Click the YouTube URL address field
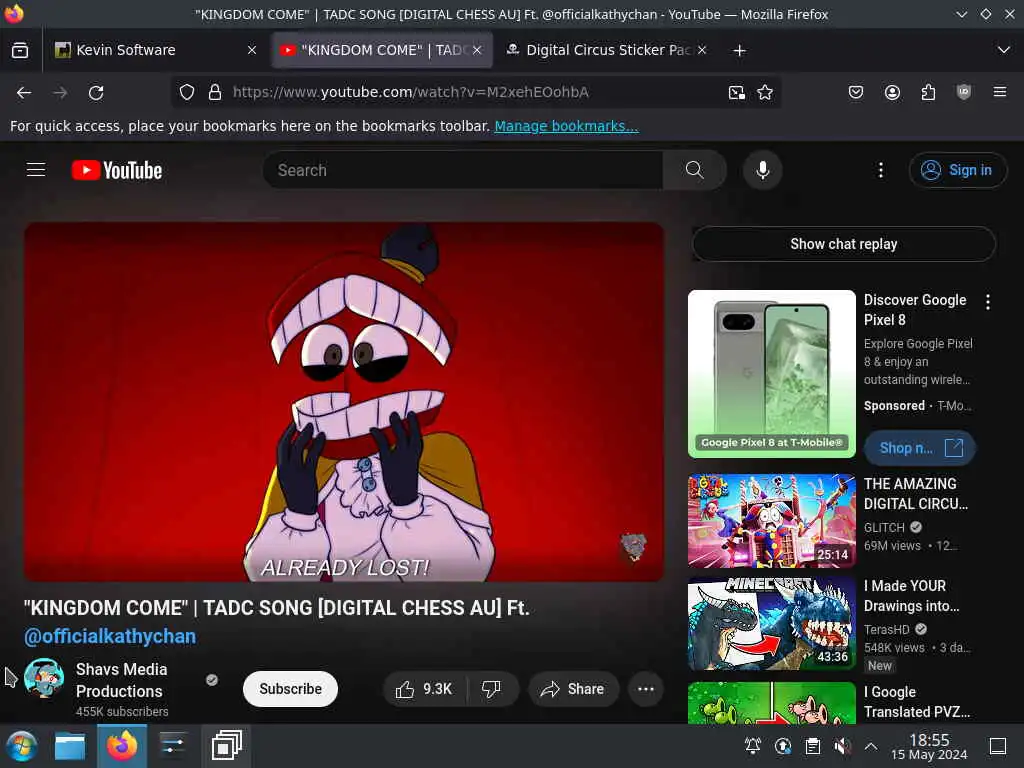Viewport: 1024px width, 768px height. tap(477, 93)
